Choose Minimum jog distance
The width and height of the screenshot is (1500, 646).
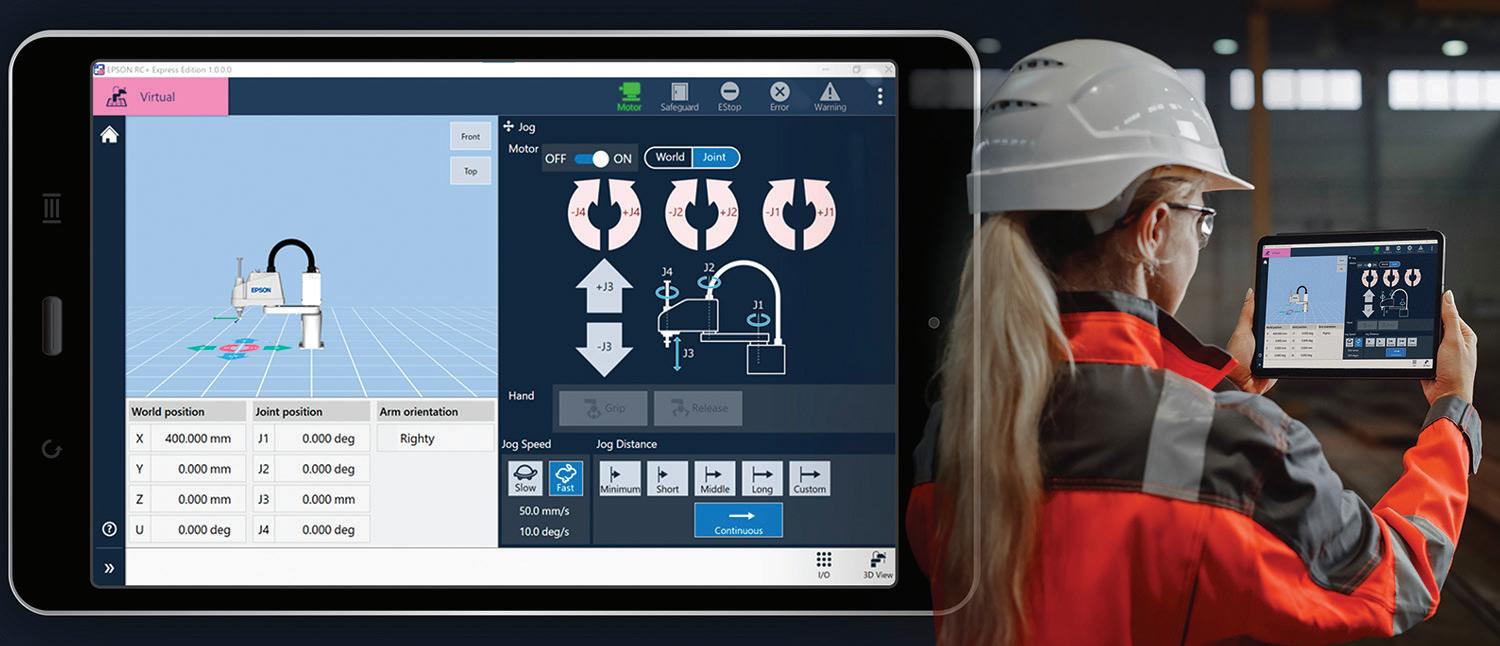coord(620,478)
